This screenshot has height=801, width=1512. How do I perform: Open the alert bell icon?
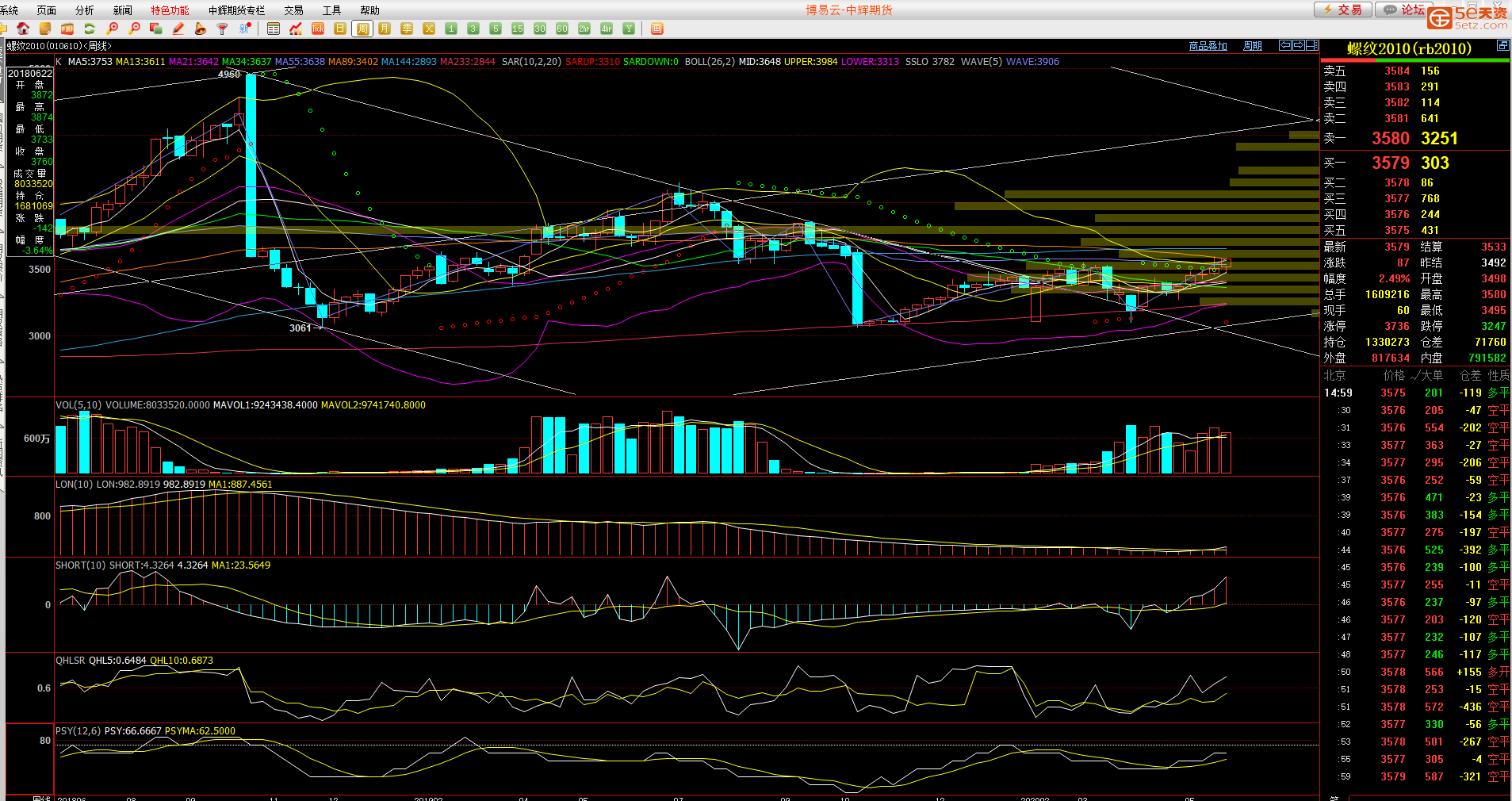[201, 29]
